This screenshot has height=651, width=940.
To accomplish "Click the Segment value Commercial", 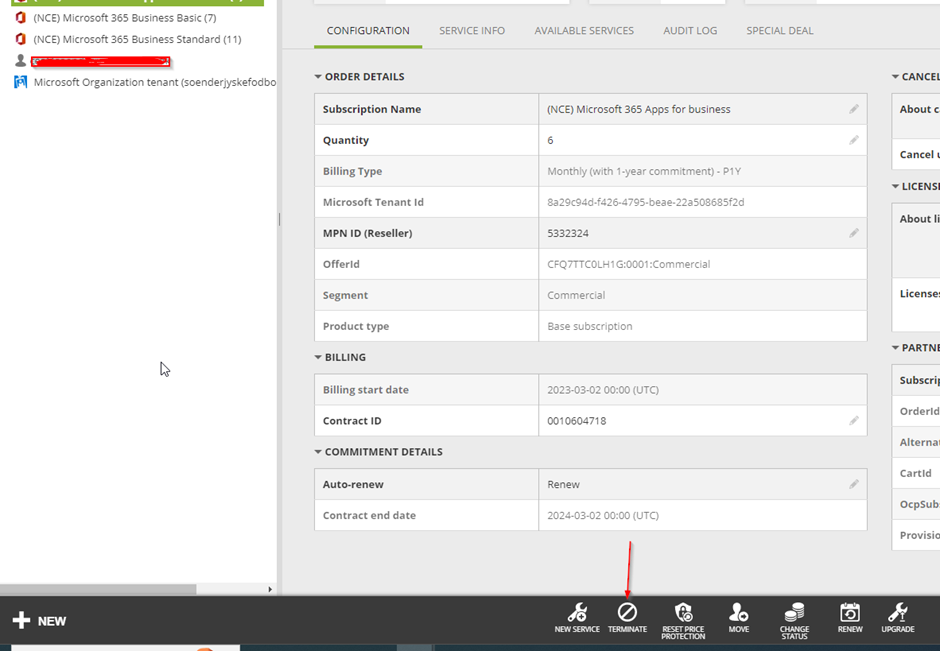I will [x=576, y=295].
